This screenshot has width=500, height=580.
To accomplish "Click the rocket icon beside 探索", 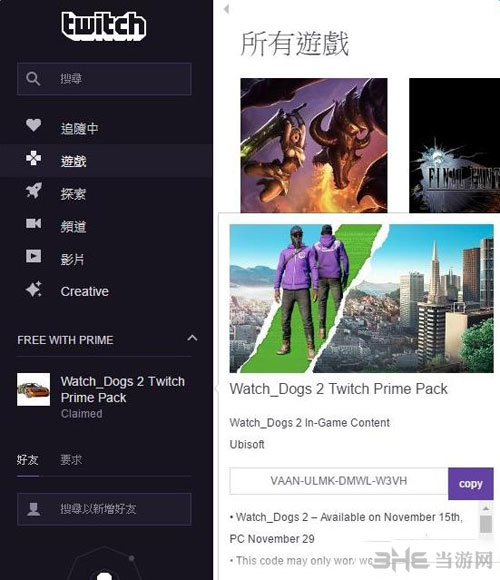I will [x=34, y=190].
